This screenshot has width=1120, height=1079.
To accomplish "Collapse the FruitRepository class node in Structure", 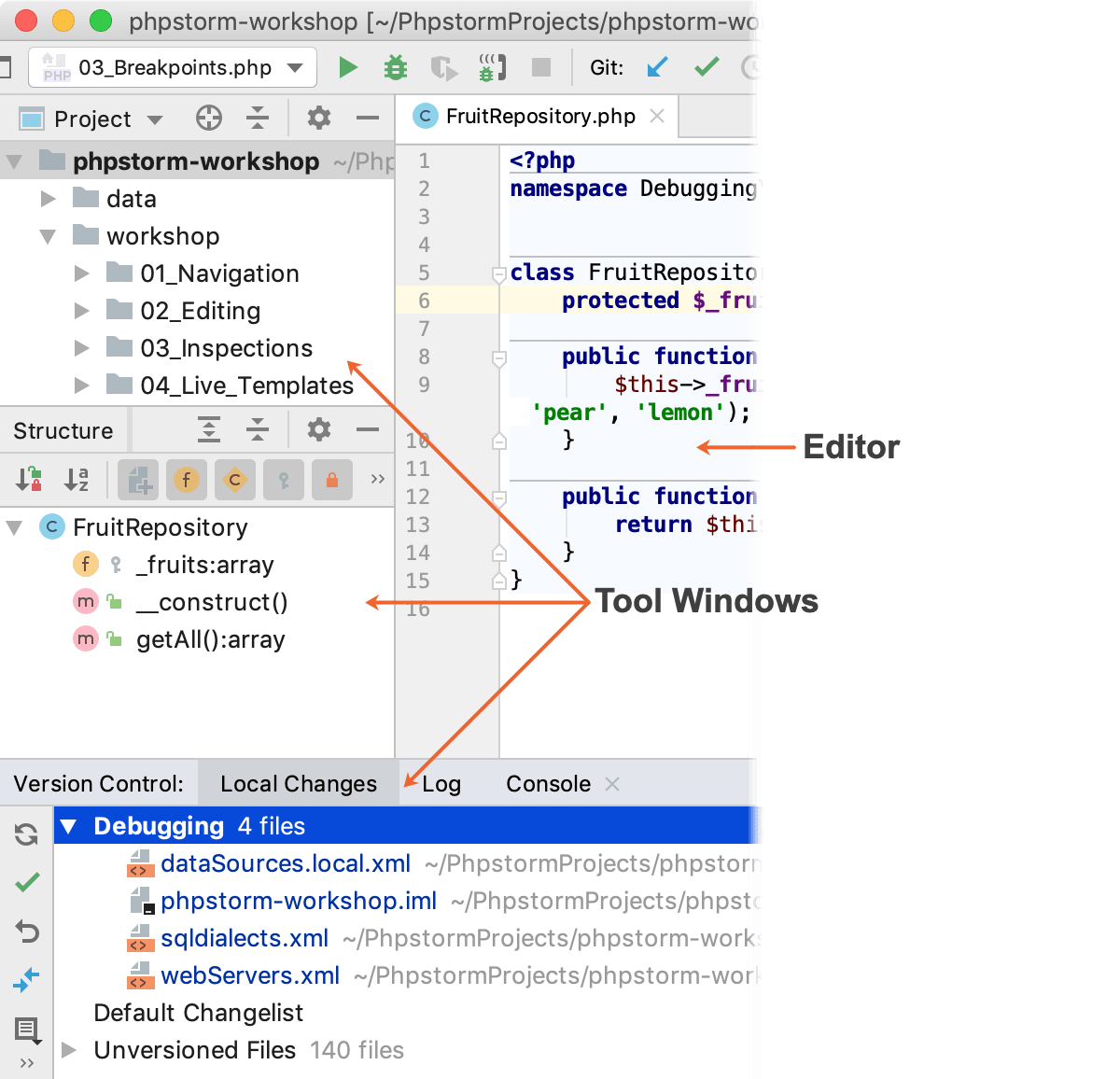I will pyautogui.click(x=14, y=527).
